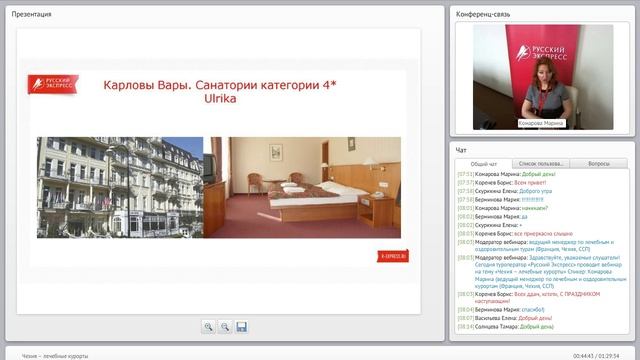Click the hotel building exterior photo

tap(120, 187)
